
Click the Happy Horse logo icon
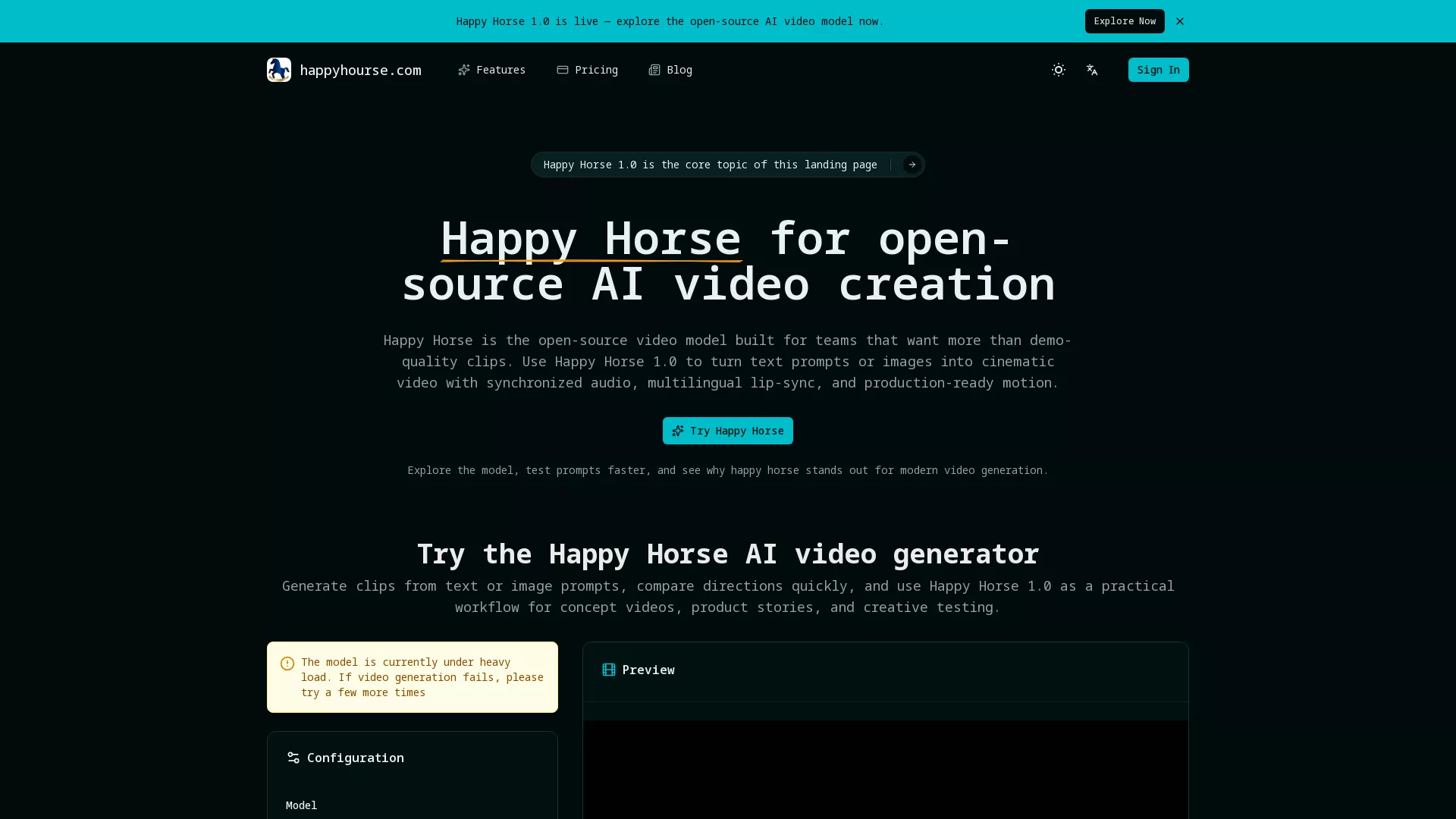tap(278, 70)
